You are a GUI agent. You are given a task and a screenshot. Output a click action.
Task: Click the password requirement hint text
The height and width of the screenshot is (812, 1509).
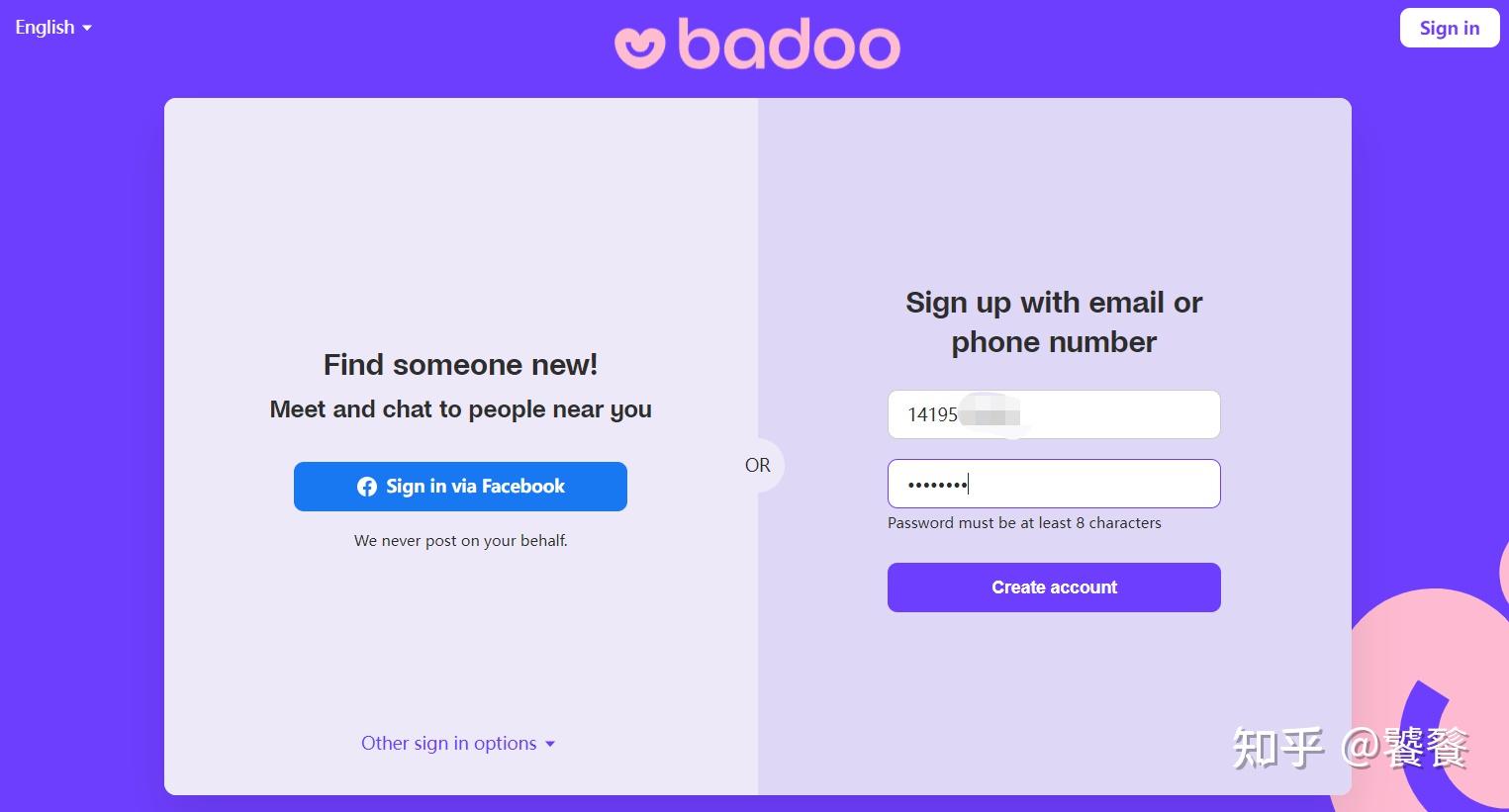click(1024, 523)
